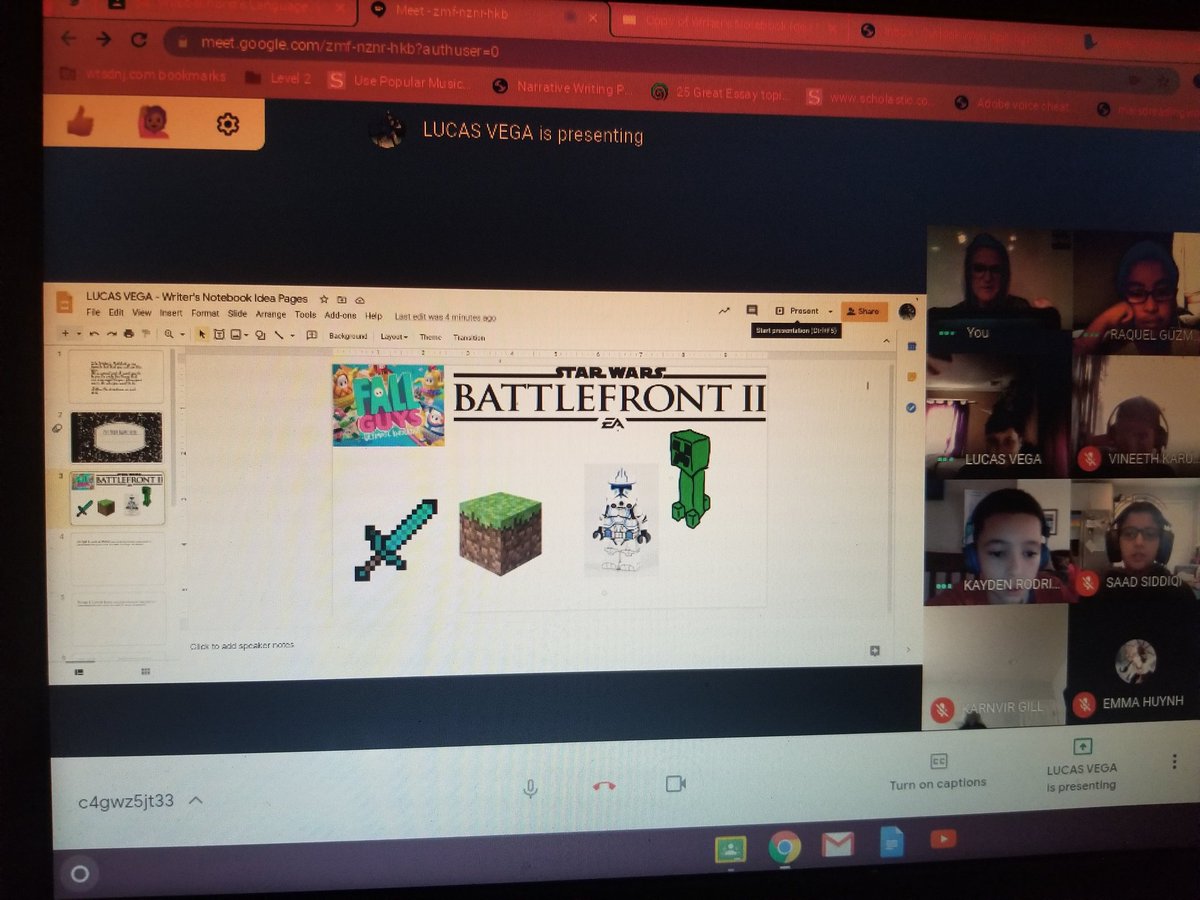Open the Layout dropdown in Slides toolbar
This screenshot has height=900, width=1200.
point(394,336)
